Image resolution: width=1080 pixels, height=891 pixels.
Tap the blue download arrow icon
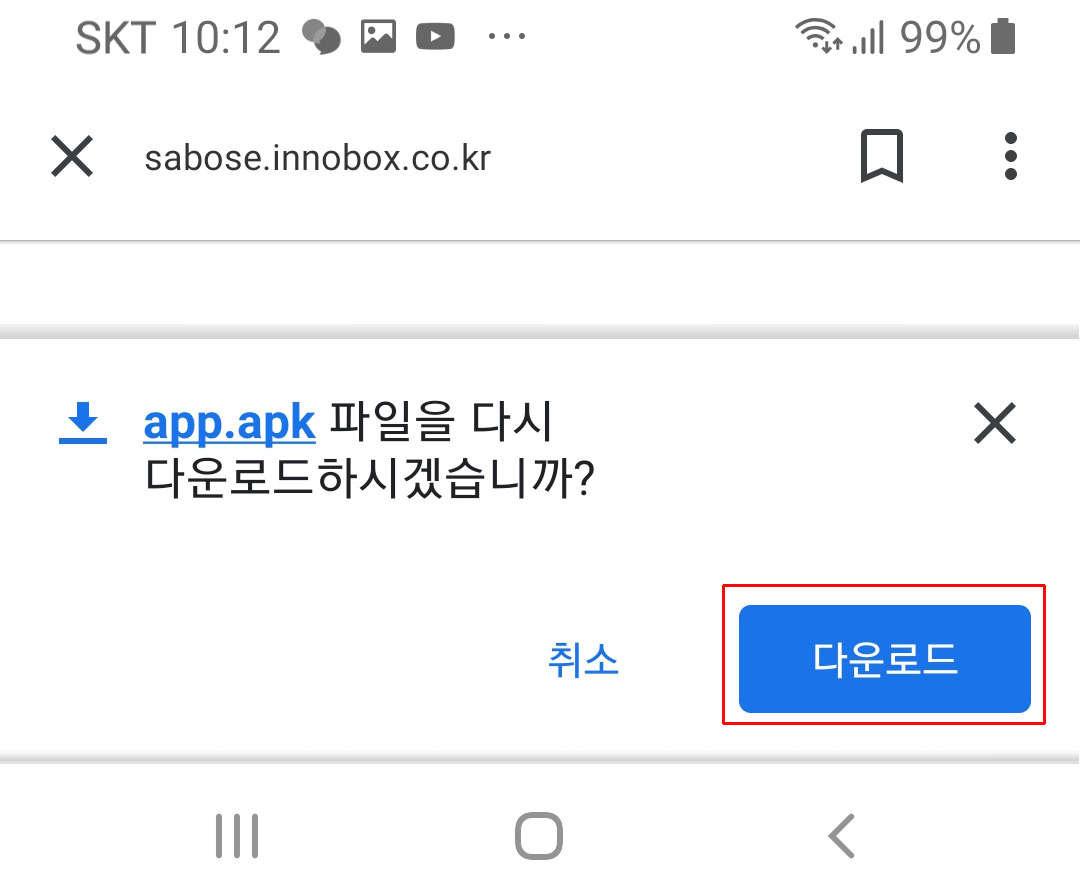point(83,423)
